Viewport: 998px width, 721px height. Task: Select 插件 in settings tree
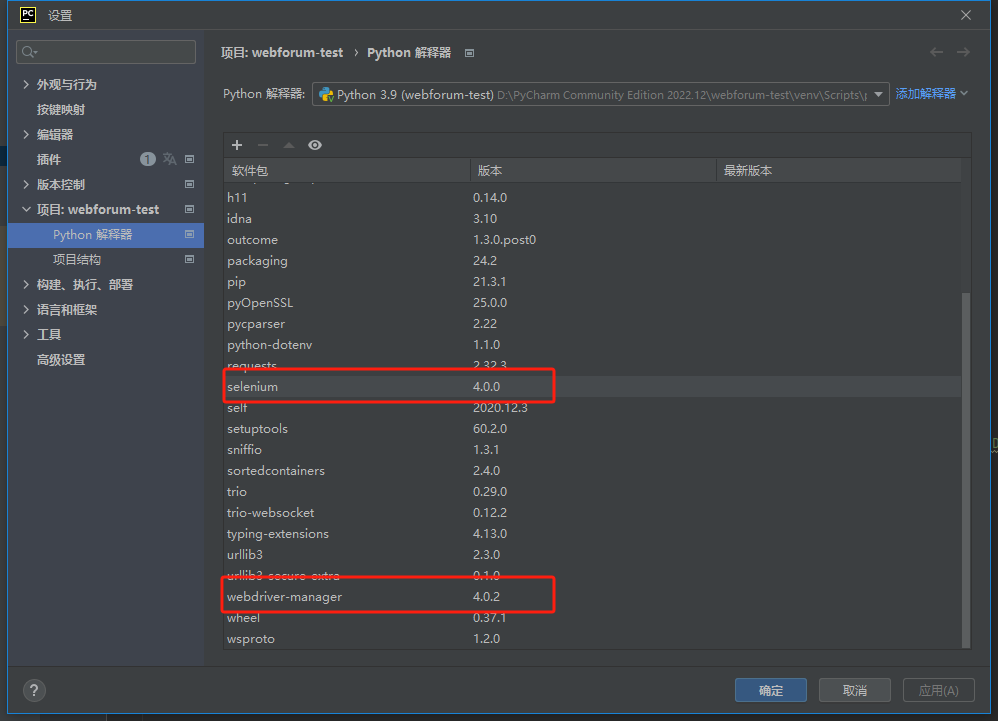coord(49,159)
